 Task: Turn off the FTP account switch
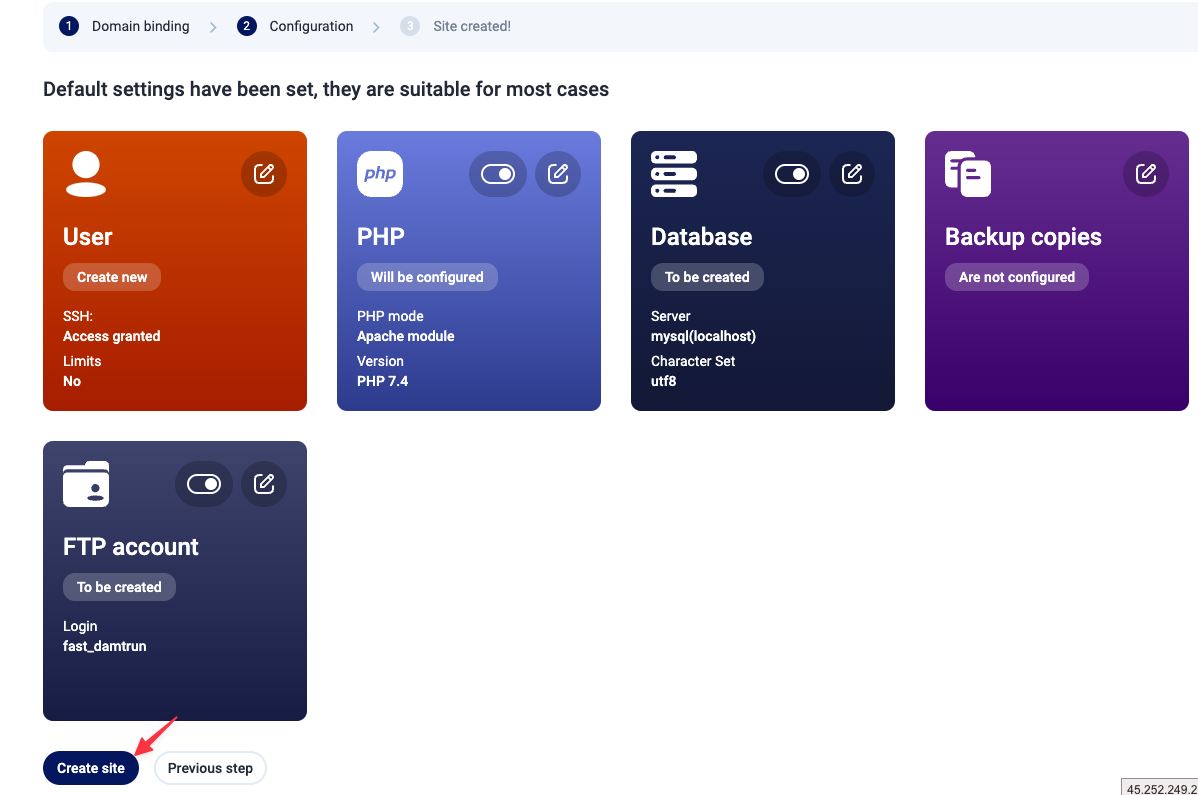(x=204, y=484)
